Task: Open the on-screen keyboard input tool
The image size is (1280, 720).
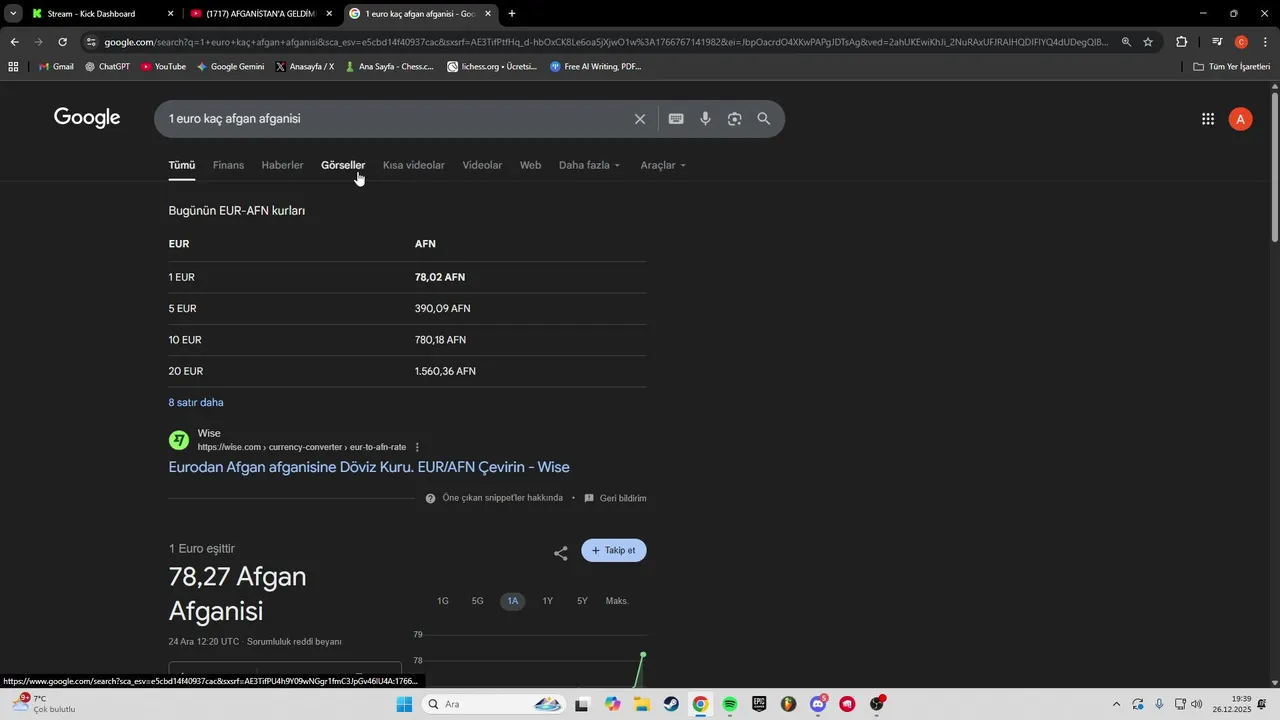Action: point(676,119)
